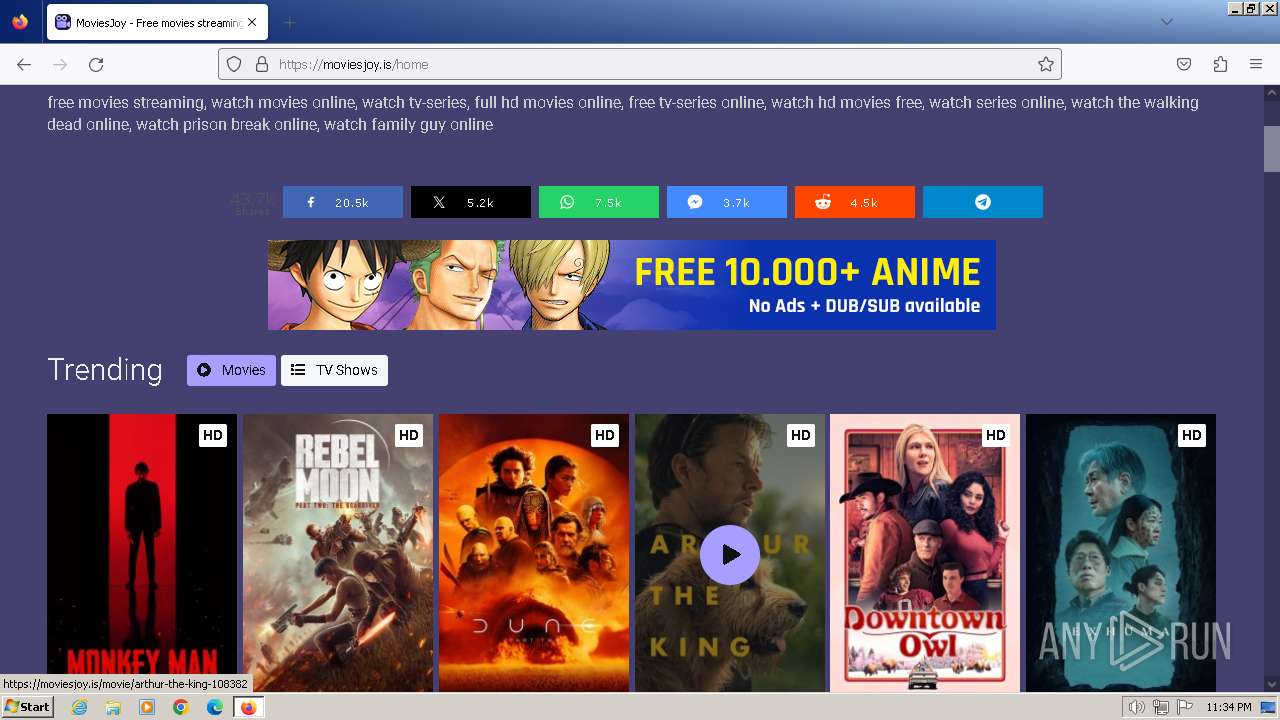Expand the list all tabs chevron

point(1166,22)
